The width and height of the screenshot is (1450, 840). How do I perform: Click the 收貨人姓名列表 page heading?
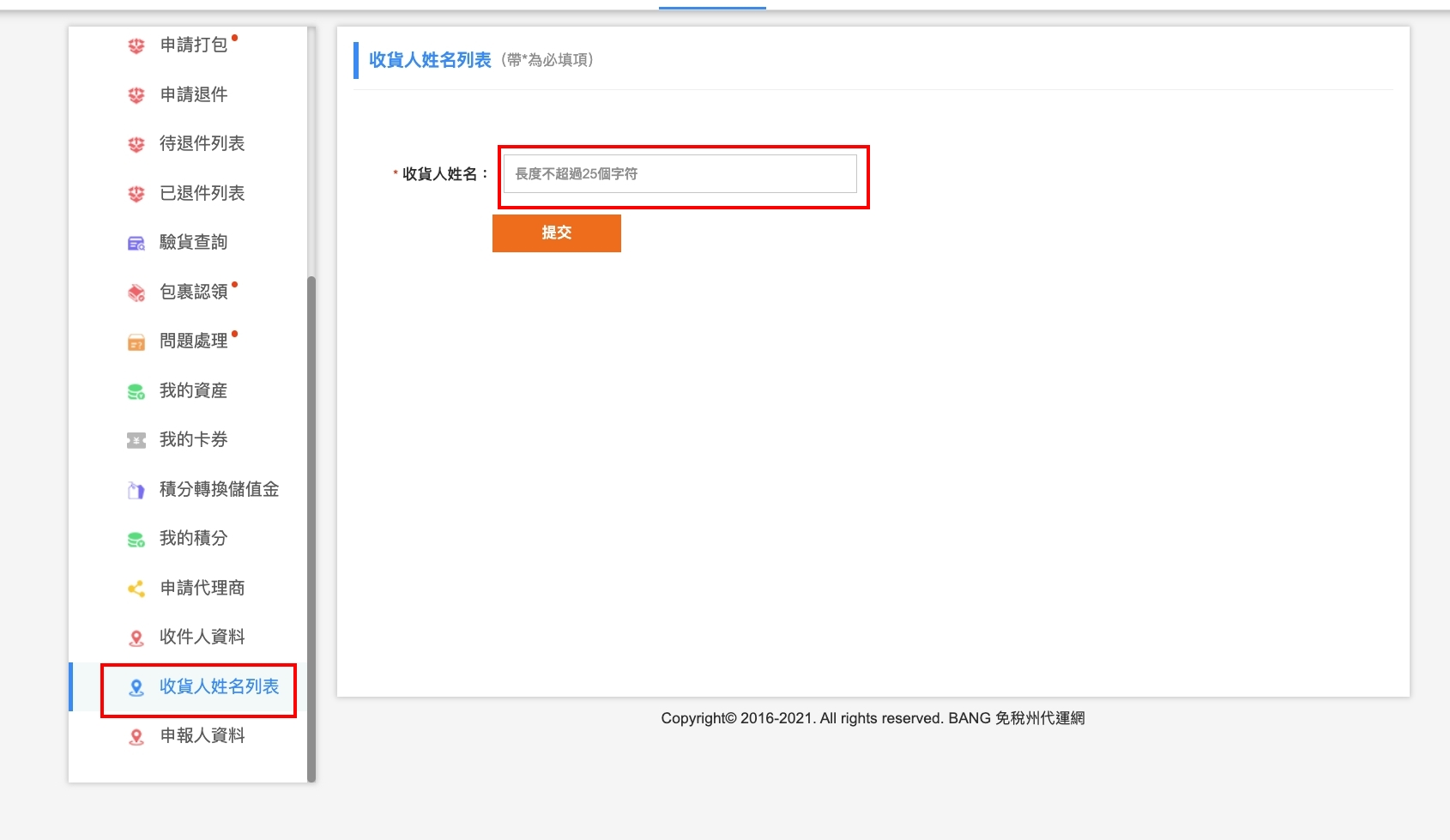coord(430,60)
